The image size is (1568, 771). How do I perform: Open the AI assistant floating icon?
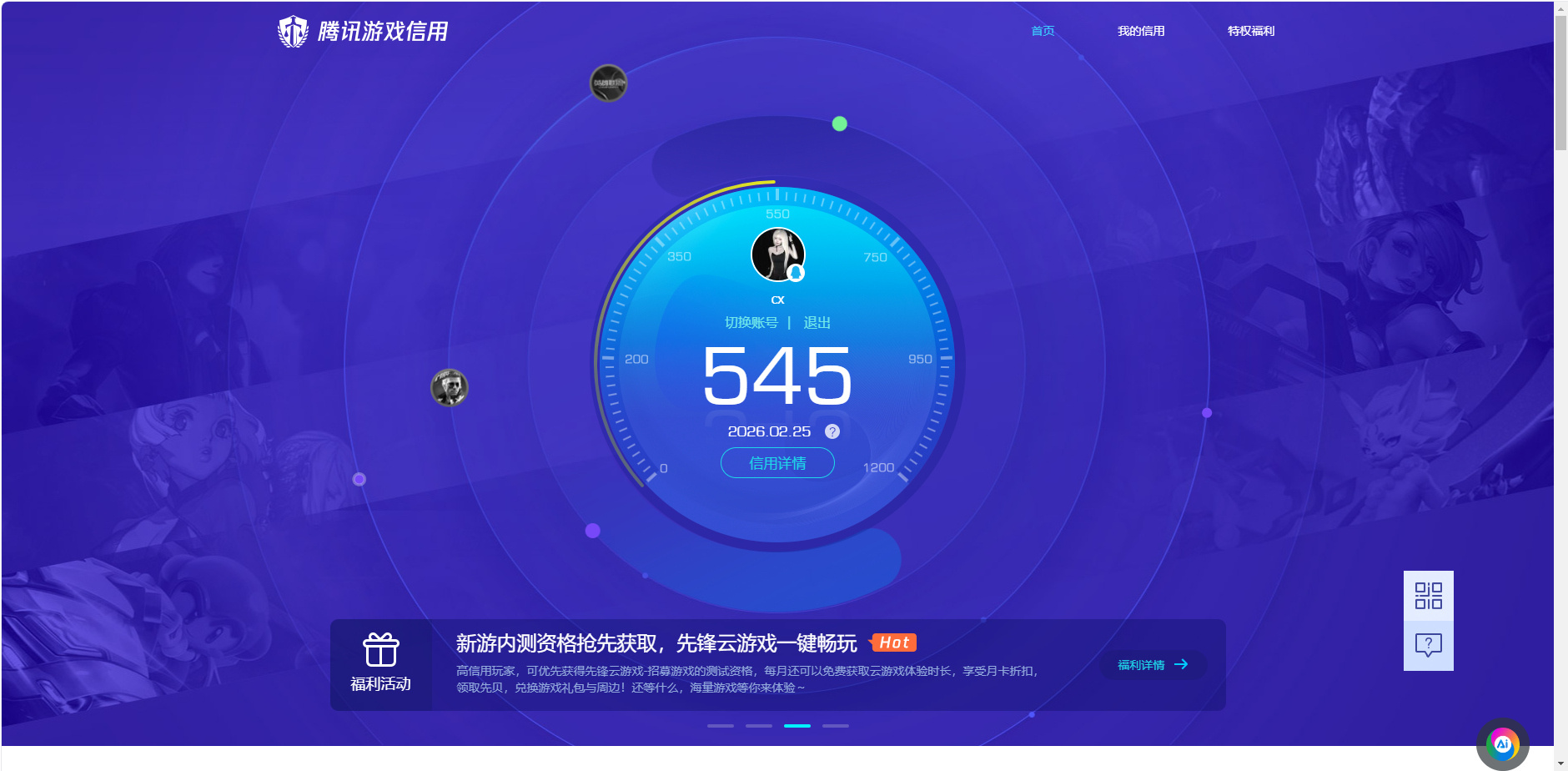tap(1501, 742)
